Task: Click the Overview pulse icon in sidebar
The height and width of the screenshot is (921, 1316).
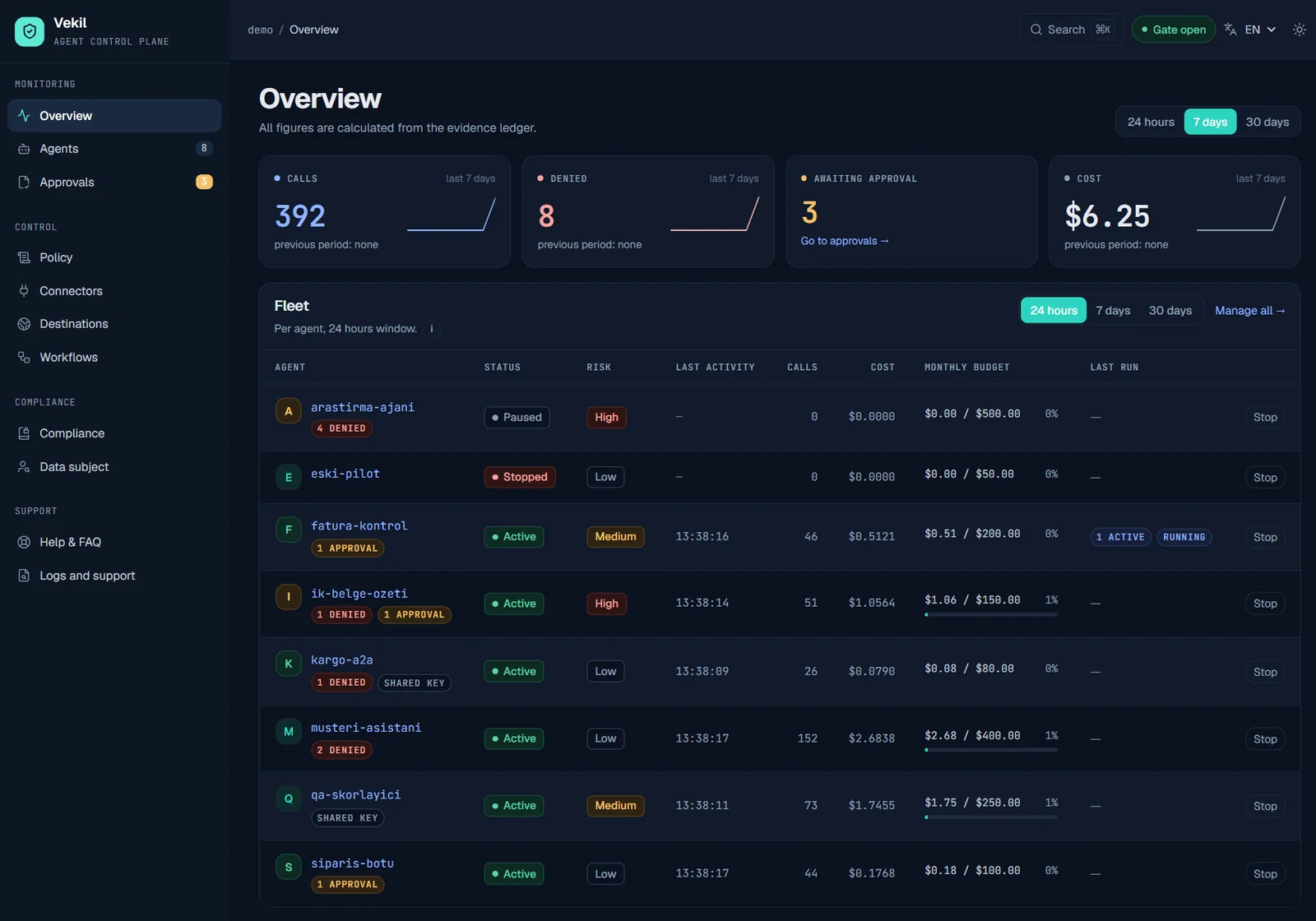Action: coord(24,116)
